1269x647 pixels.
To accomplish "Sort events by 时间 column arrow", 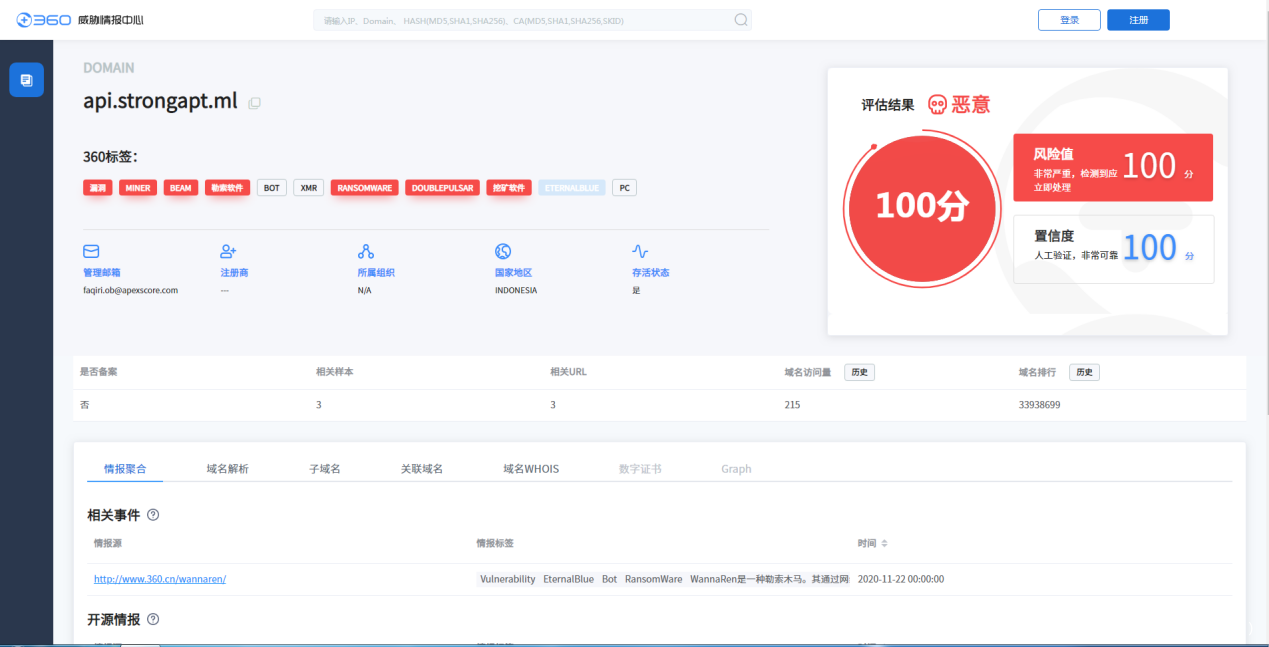I will pyautogui.click(x=883, y=543).
